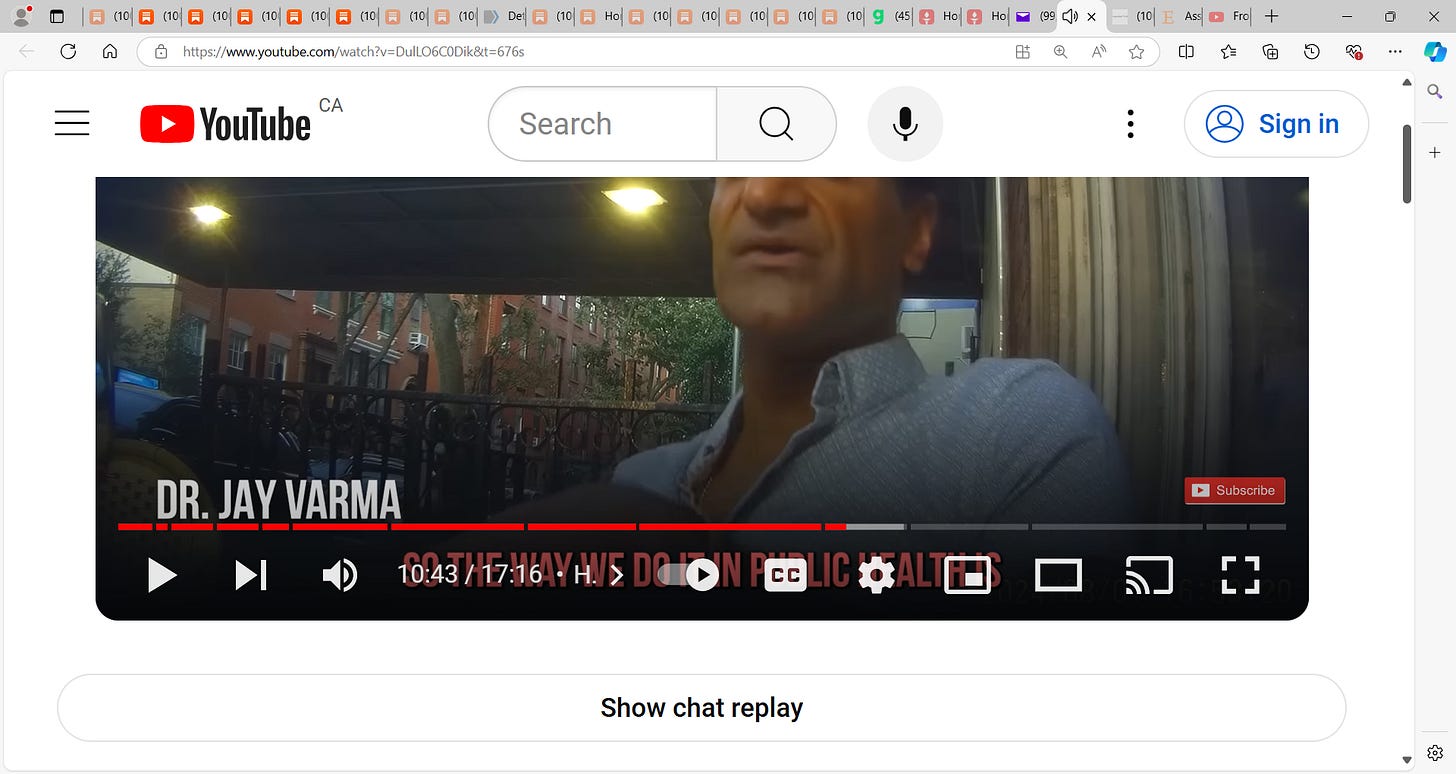
Task: Play the YouTube video
Action: pyautogui.click(x=162, y=575)
